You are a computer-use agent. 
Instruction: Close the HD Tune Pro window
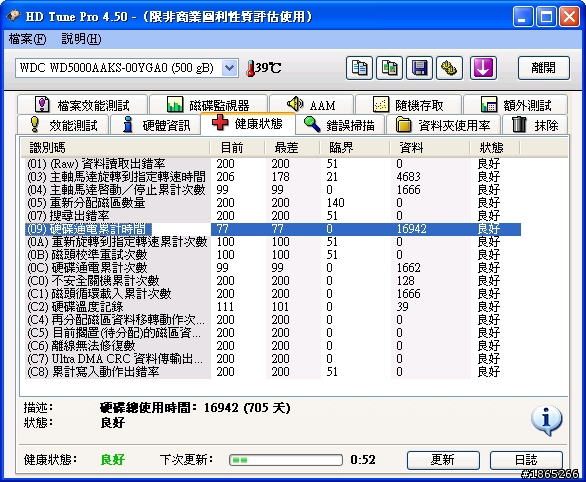tap(569, 16)
